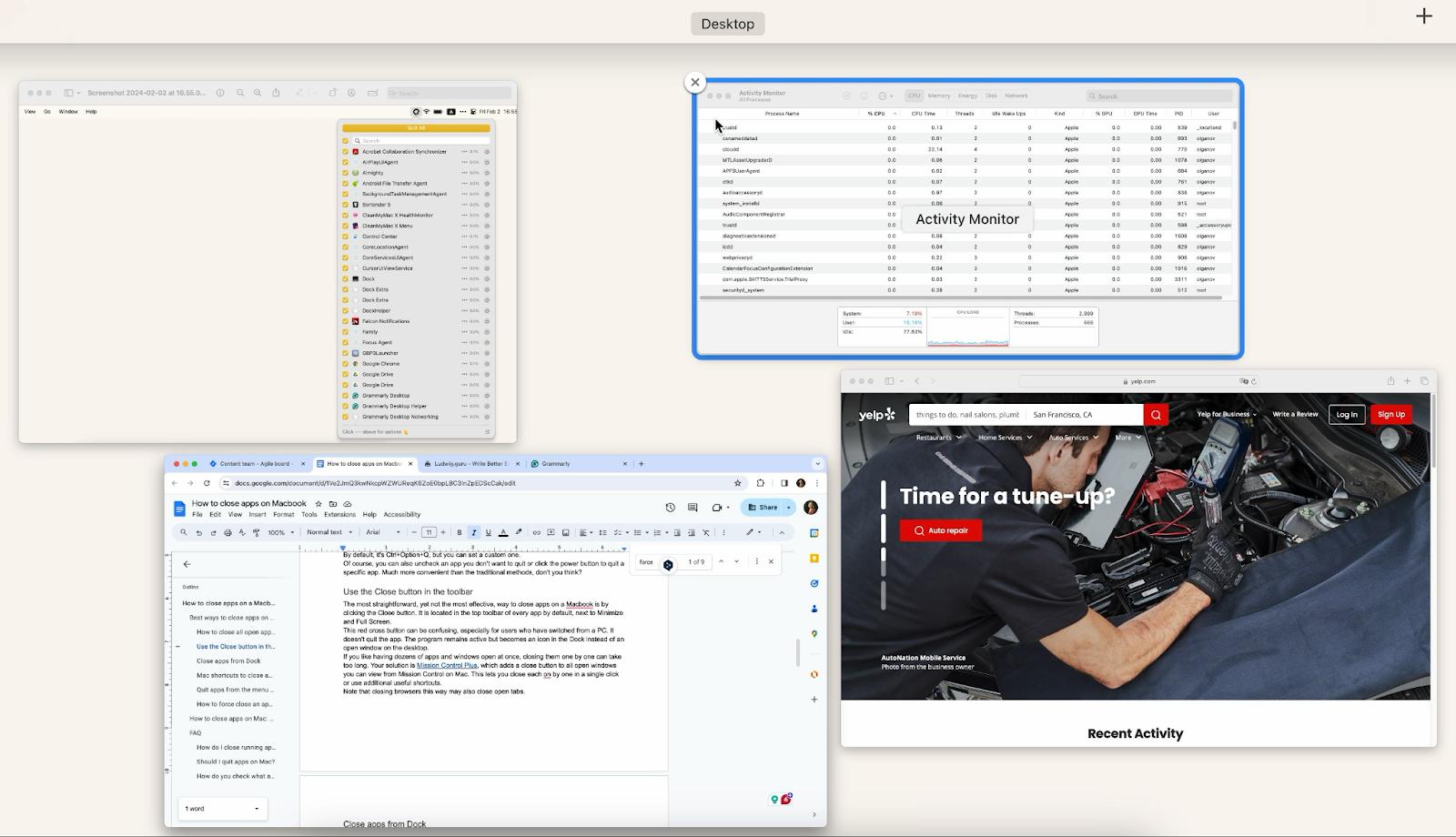Click the Yelp Log In button
1456x837 pixels.
(1347, 415)
